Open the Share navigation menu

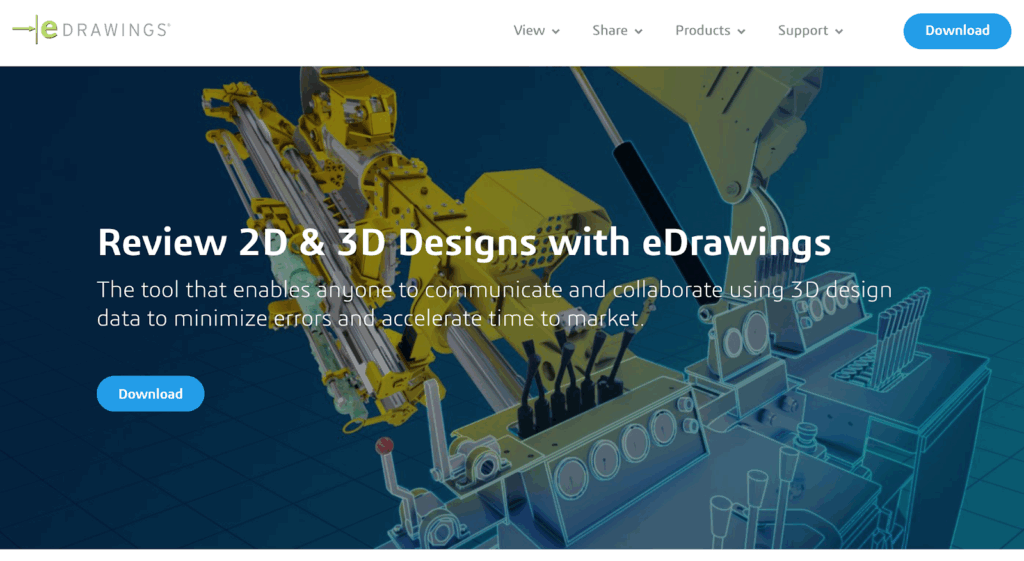tap(609, 30)
